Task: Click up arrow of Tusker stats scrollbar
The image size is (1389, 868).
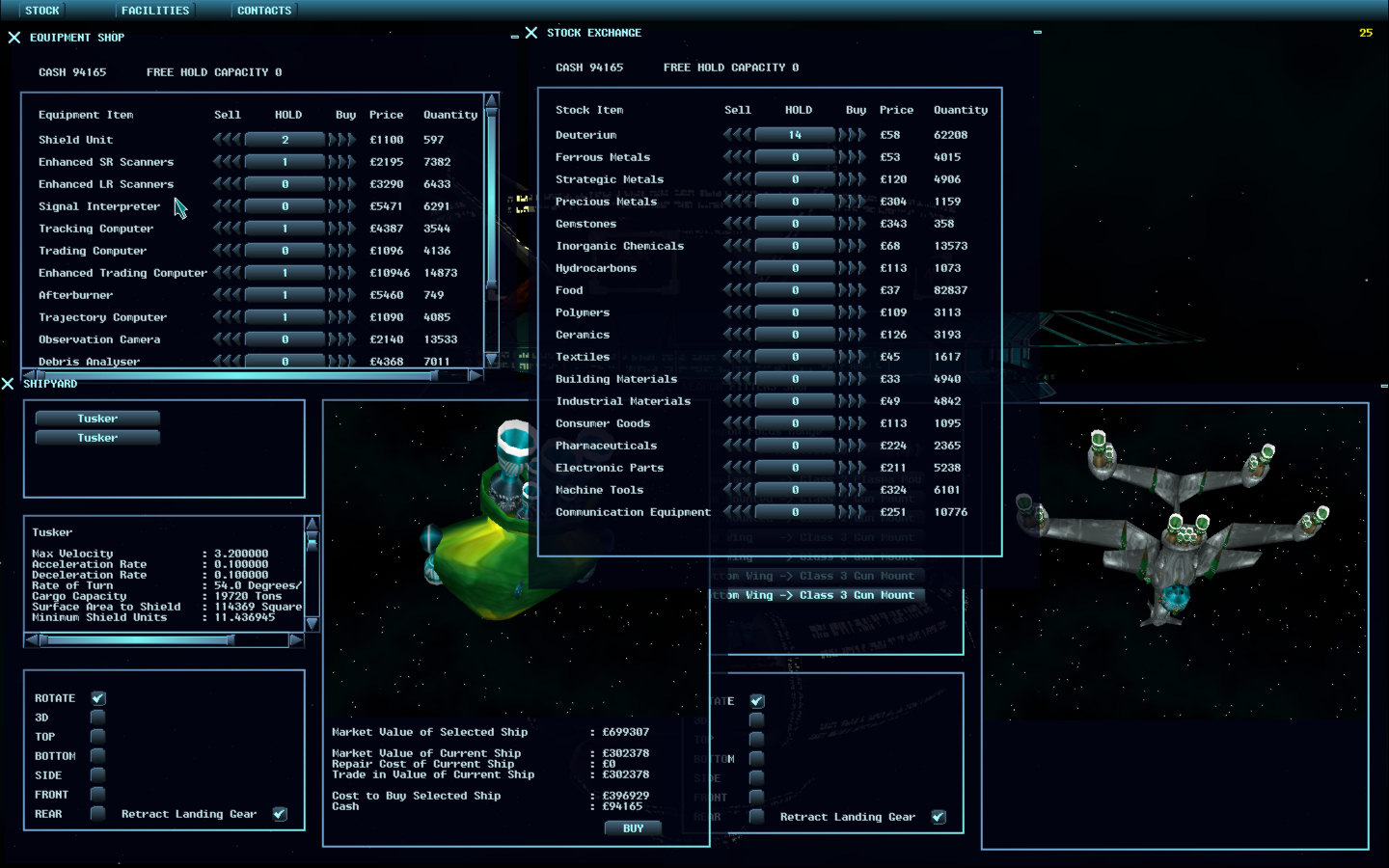Action: pyautogui.click(x=312, y=523)
